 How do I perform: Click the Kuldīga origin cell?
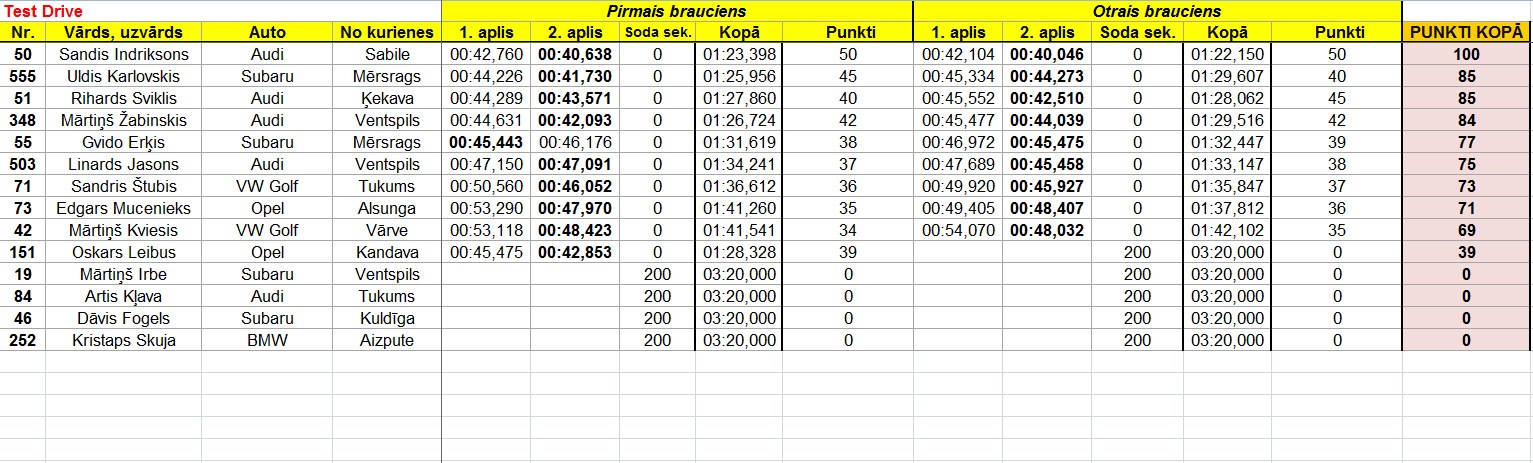pos(387,318)
